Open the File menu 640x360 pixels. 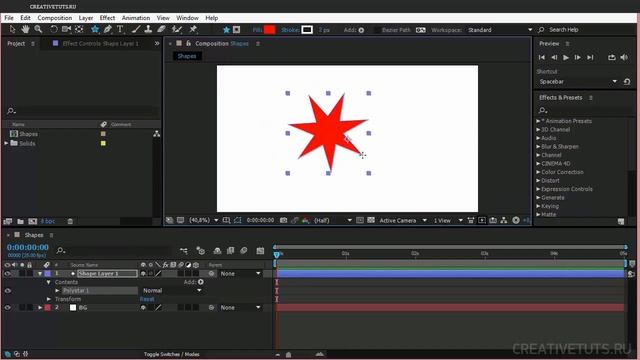pyautogui.click(x=9, y=18)
